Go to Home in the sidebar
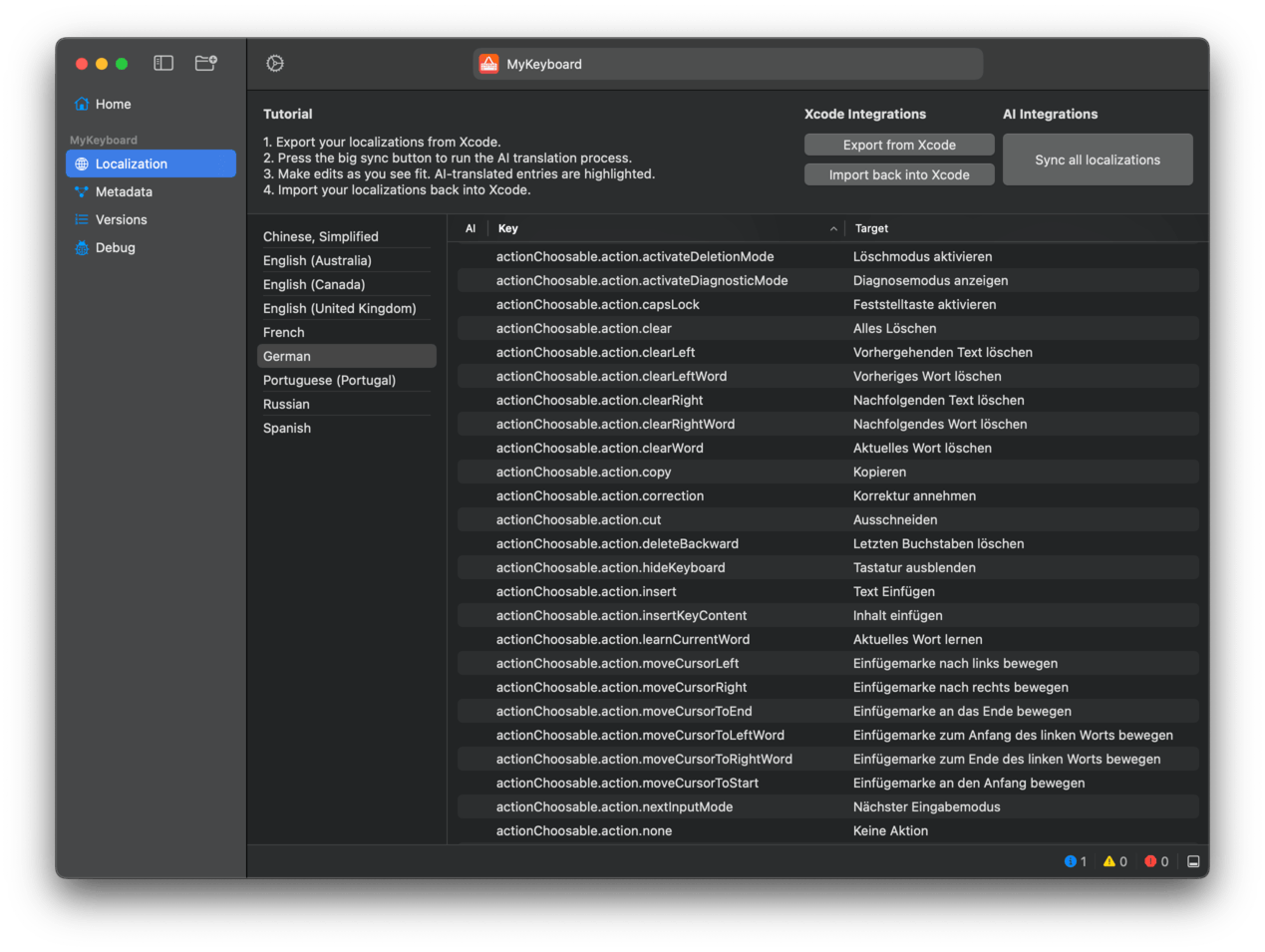The height and width of the screenshot is (952, 1265). [x=113, y=104]
